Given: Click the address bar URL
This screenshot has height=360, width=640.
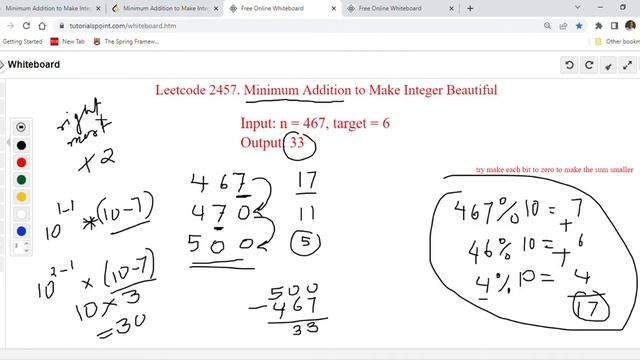Looking at the screenshot, I should pos(122,26).
